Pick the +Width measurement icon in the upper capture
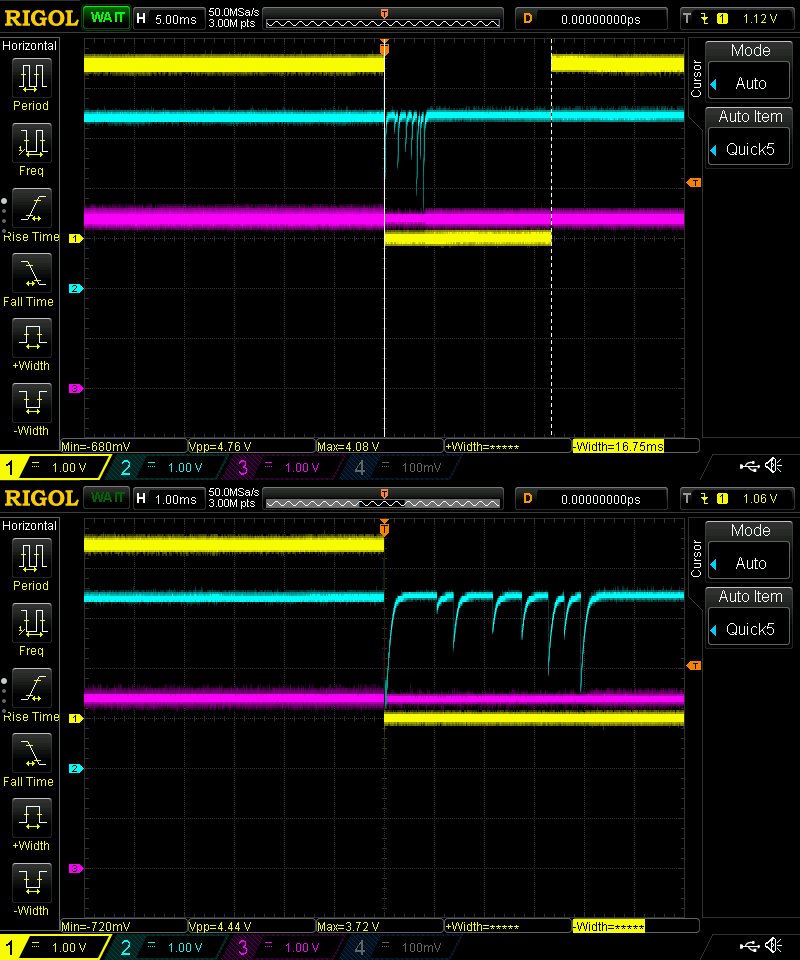Viewport: 800px width, 960px height. [x=32, y=337]
